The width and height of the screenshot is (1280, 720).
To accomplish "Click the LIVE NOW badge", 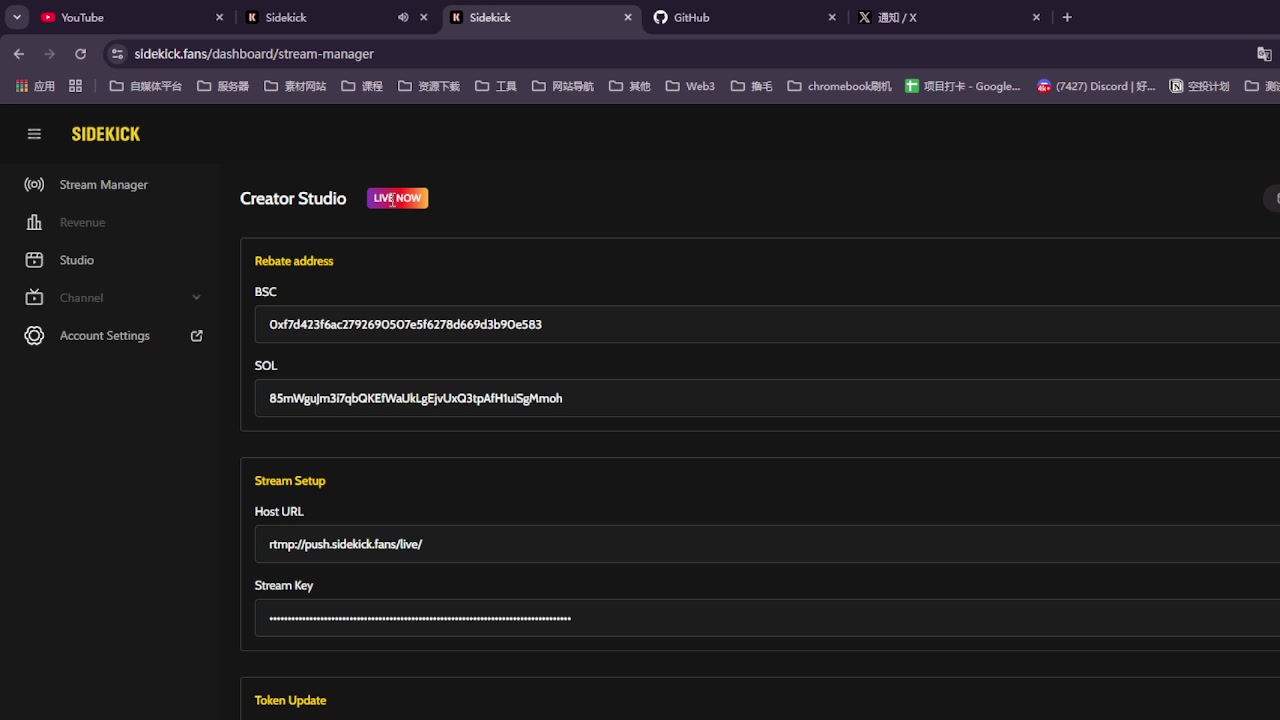I will click(x=397, y=198).
